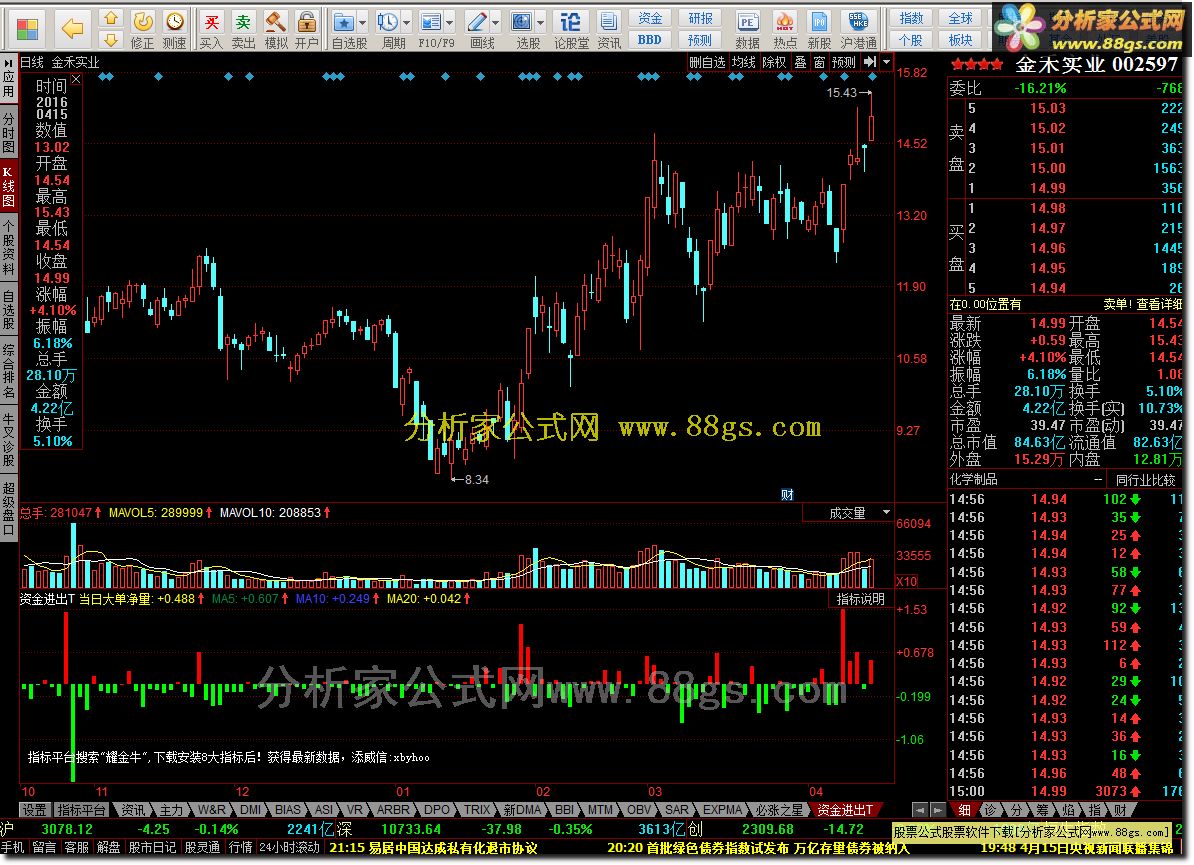Click the up arrow previous-stock icon
Viewport: 1194px width, 865px height.
click(x=111, y=18)
